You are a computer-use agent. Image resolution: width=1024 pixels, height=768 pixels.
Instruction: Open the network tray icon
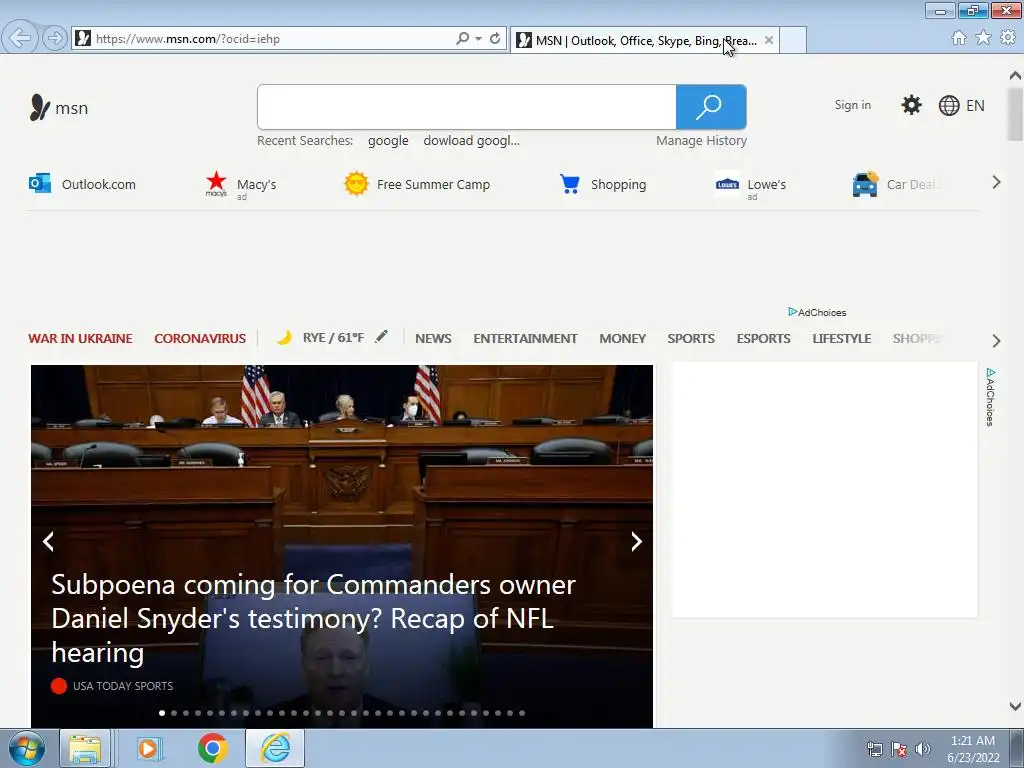click(874, 749)
